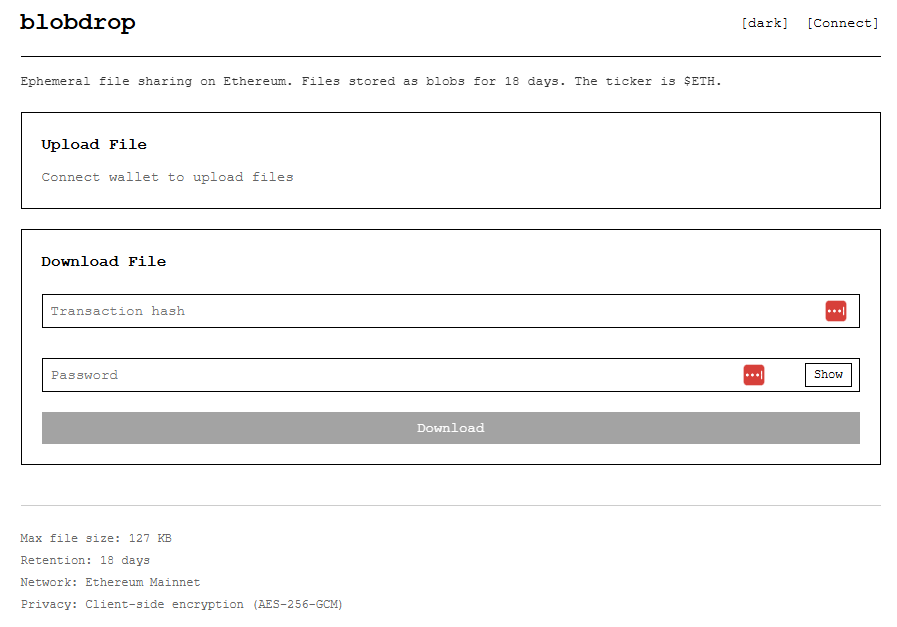Open wallet connection via [Connect]
Viewport: 897px width, 627px height.
coord(842,23)
